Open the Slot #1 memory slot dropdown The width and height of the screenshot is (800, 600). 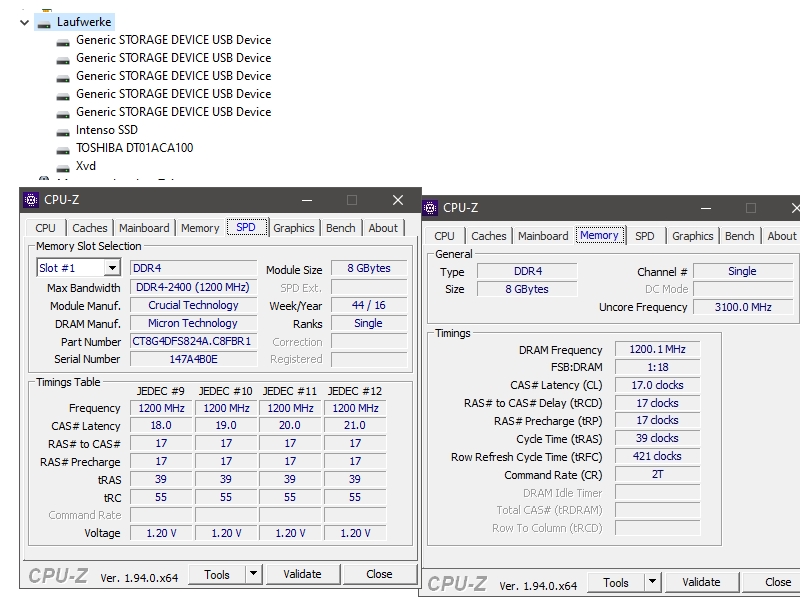(x=111, y=268)
